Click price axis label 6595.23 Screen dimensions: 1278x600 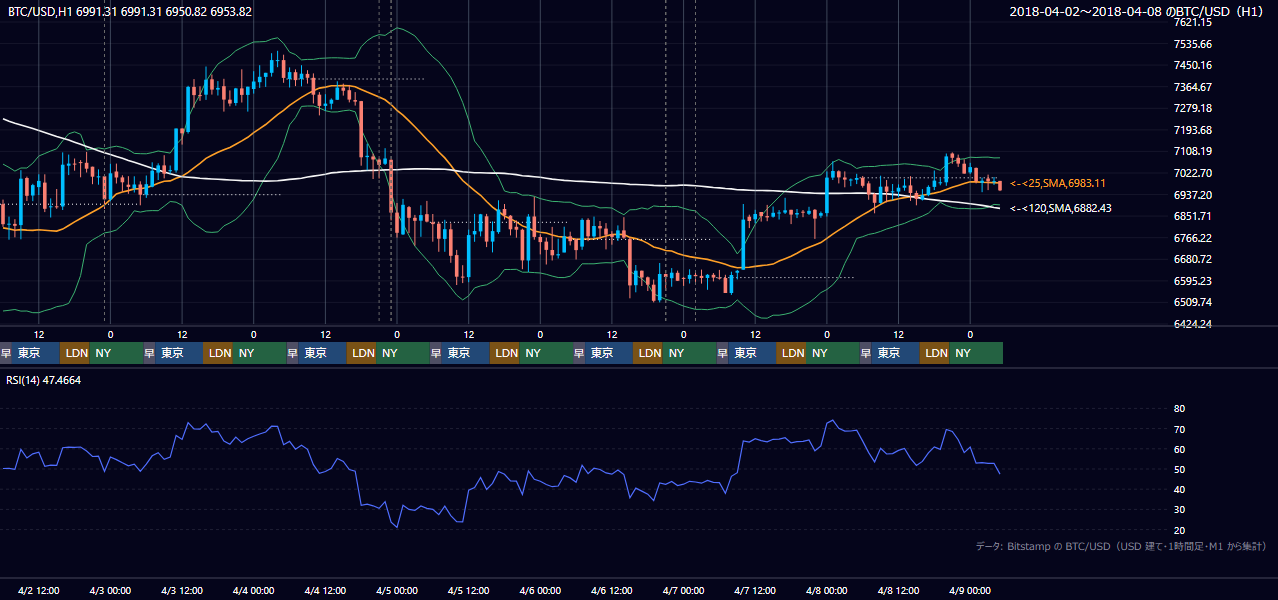pyautogui.click(x=1193, y=281)
